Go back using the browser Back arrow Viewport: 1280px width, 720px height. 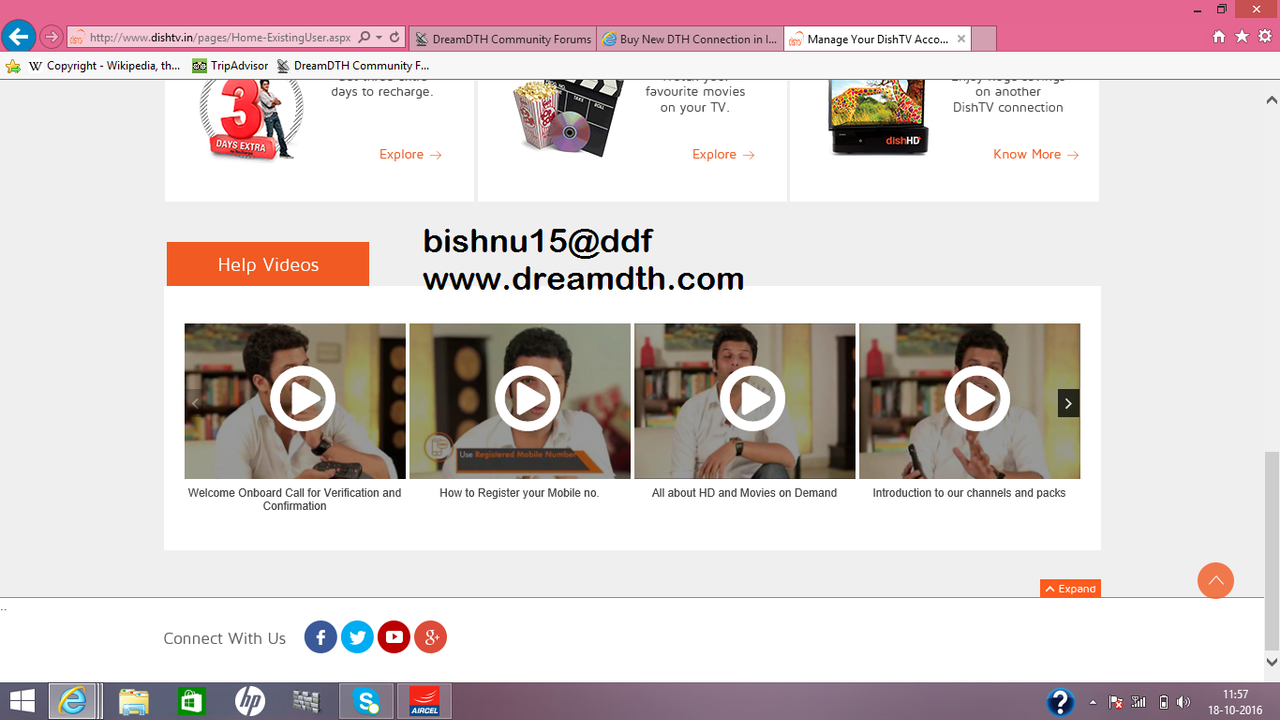17,37
